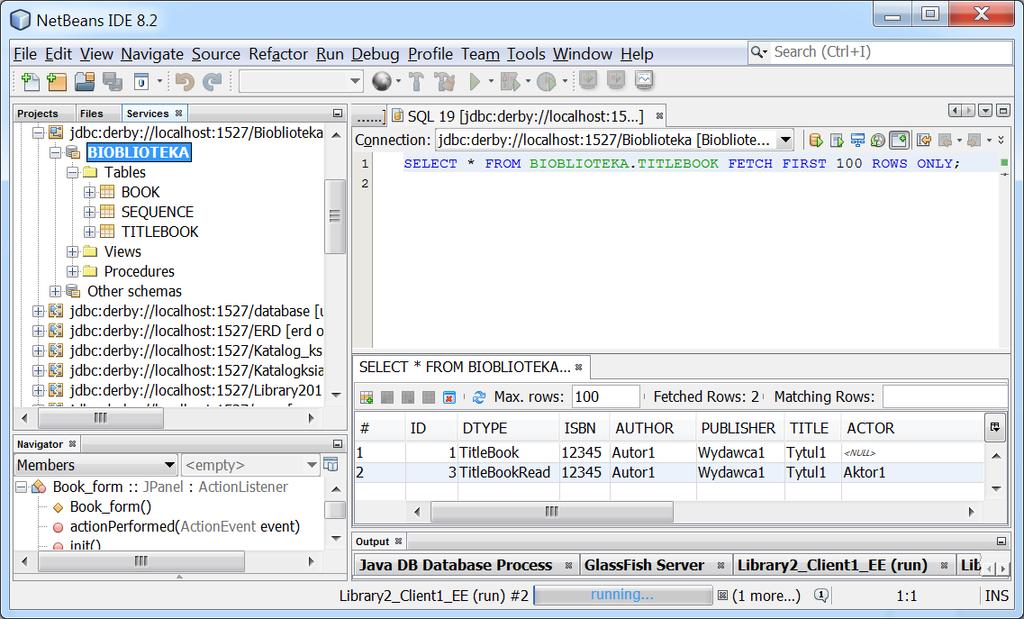Expand the TITLEBOOK table node

point(89,232)
